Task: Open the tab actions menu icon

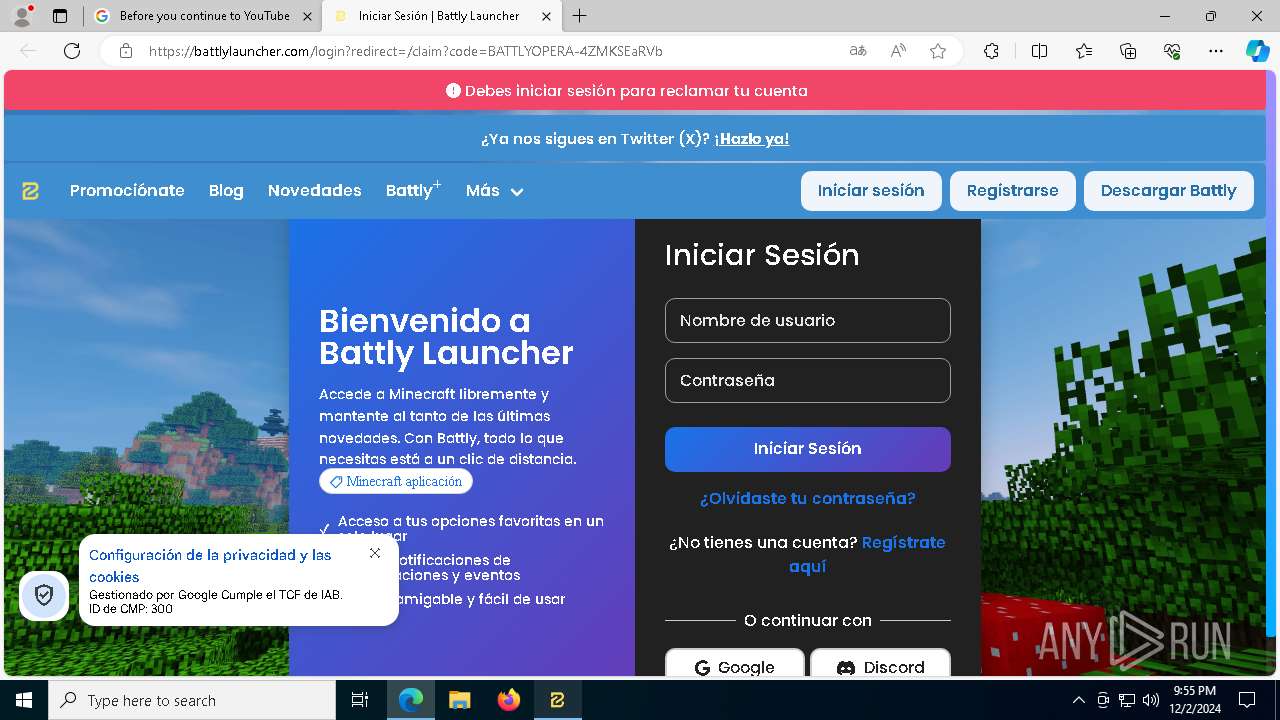Action: click(x=60, y=16)
